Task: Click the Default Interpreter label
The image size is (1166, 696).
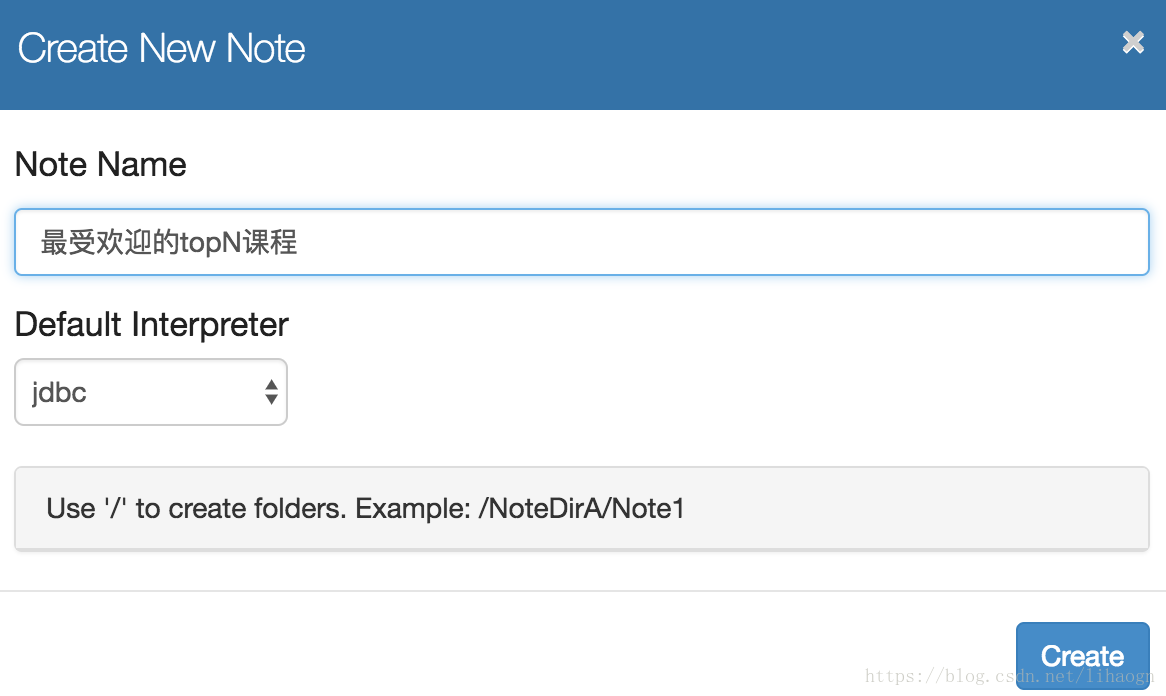Action: coord(152,324)
